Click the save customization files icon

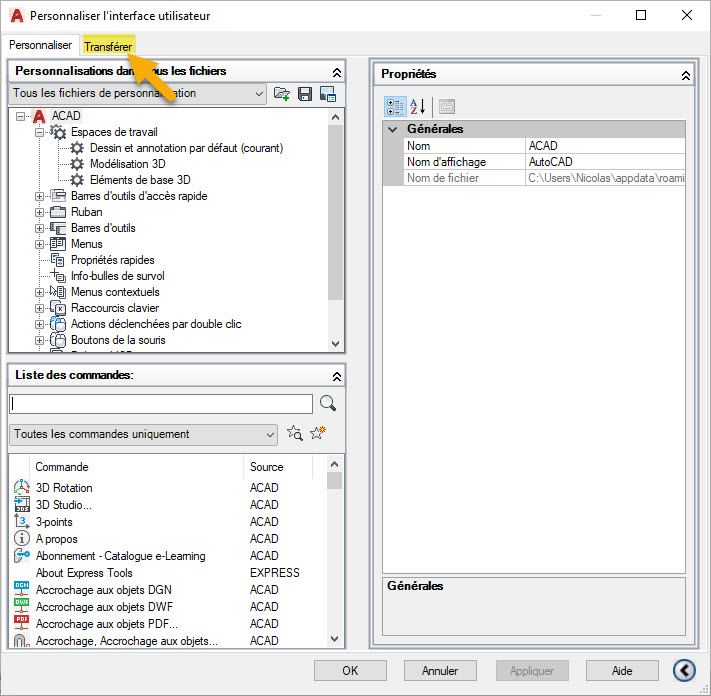pyautogui.click(x=305, y=94)
